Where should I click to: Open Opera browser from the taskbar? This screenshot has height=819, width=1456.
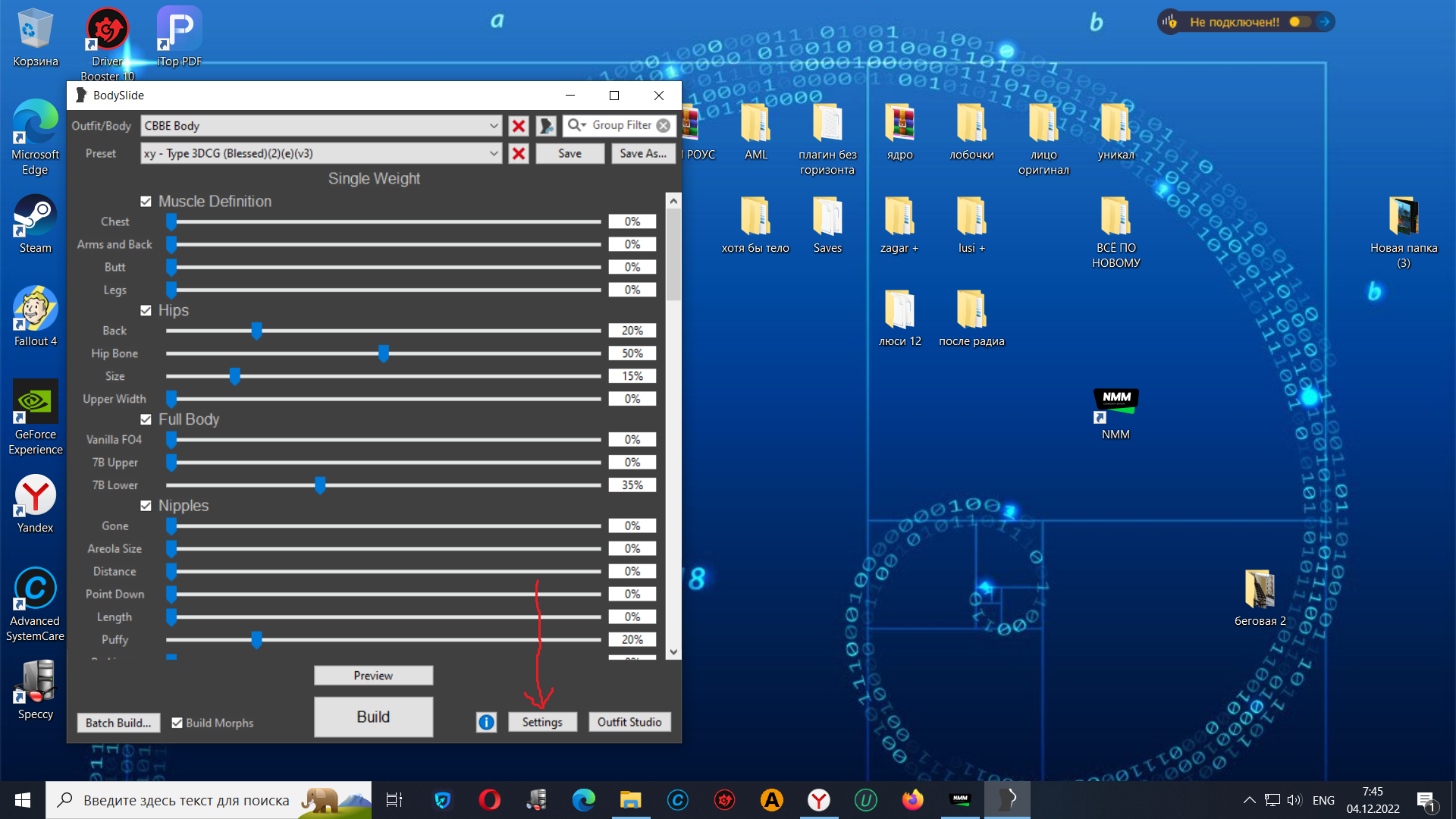tap(489, 800)
